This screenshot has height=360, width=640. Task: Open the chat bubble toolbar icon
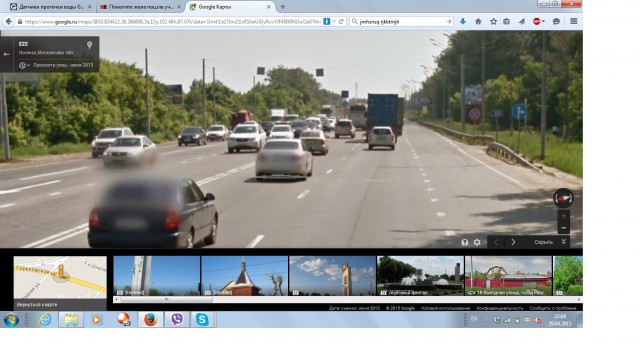(x=556, y=22)
